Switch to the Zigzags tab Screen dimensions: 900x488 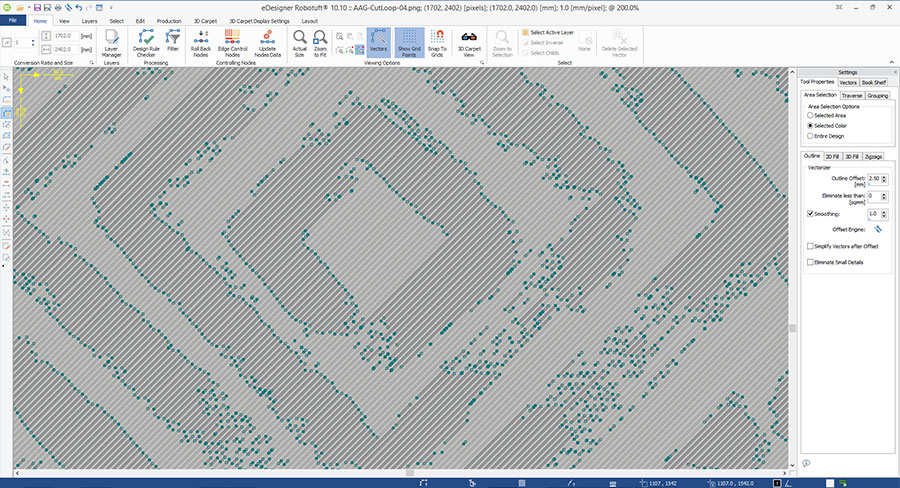[x=873, y=156]
